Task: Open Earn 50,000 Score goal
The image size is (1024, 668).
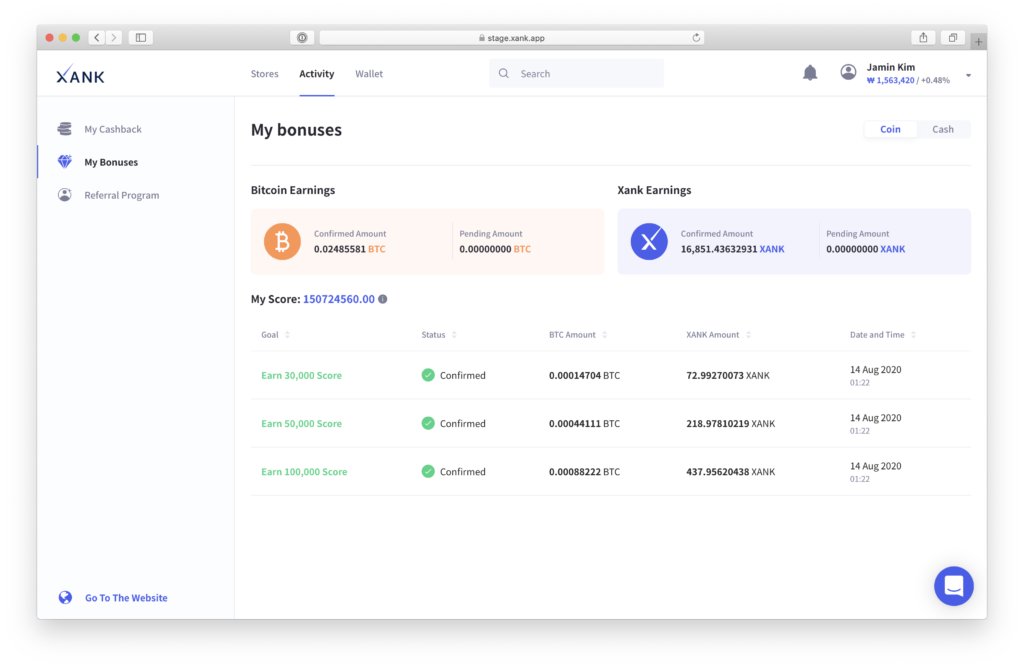Action: pos(301,424)
